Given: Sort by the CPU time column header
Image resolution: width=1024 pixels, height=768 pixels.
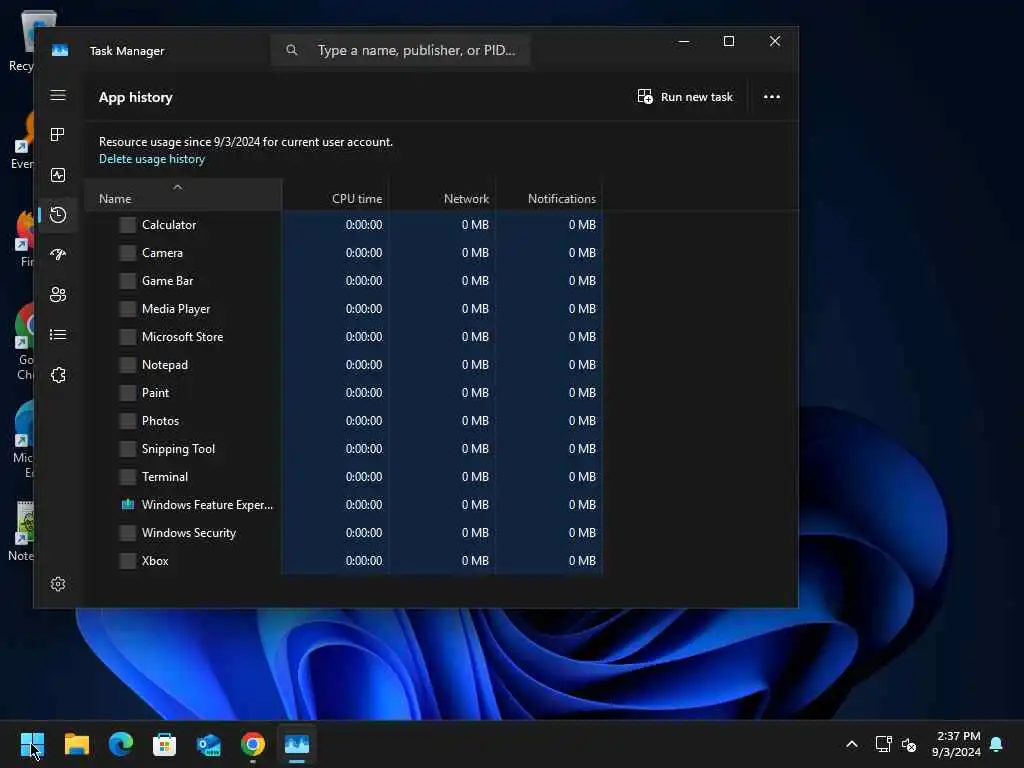Looking at the screenshot, I should point(336,195).
